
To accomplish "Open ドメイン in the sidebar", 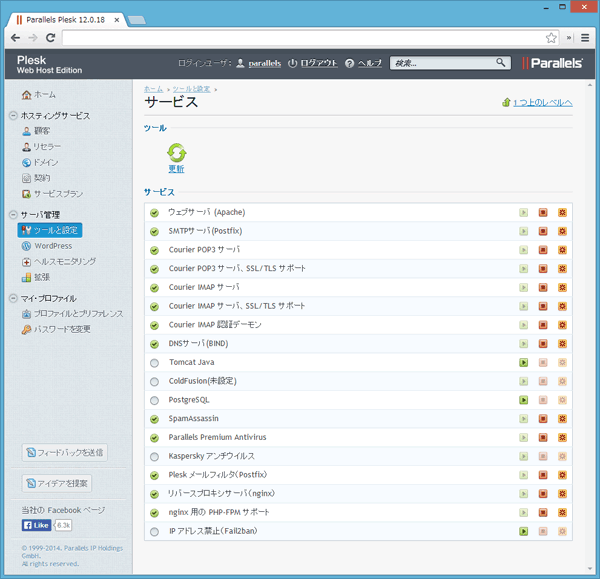I will (x=40, y=162).
